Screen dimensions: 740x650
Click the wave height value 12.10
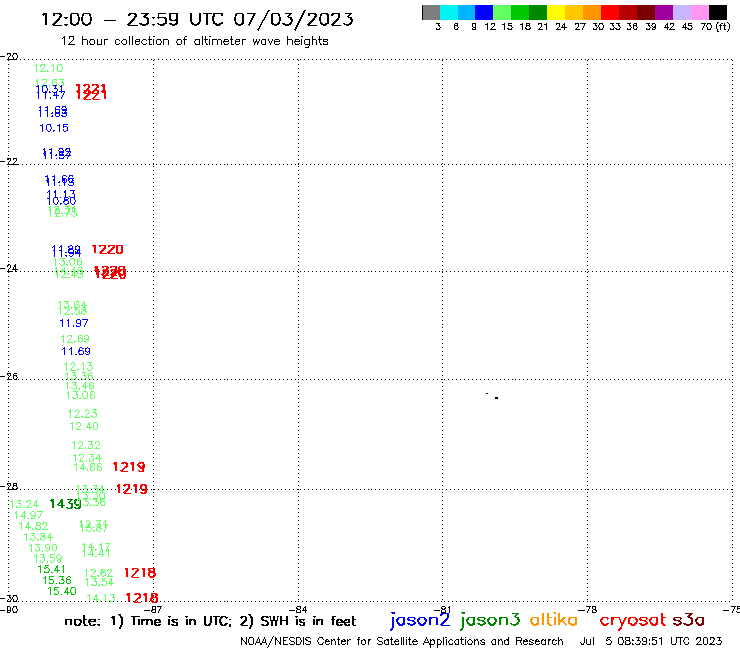pos(48,68)
